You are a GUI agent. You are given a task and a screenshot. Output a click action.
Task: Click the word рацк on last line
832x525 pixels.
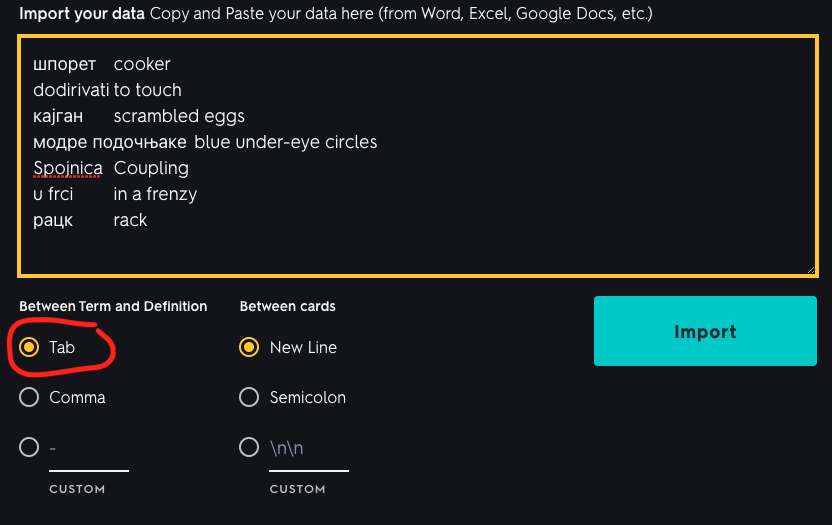click(53, 220)
